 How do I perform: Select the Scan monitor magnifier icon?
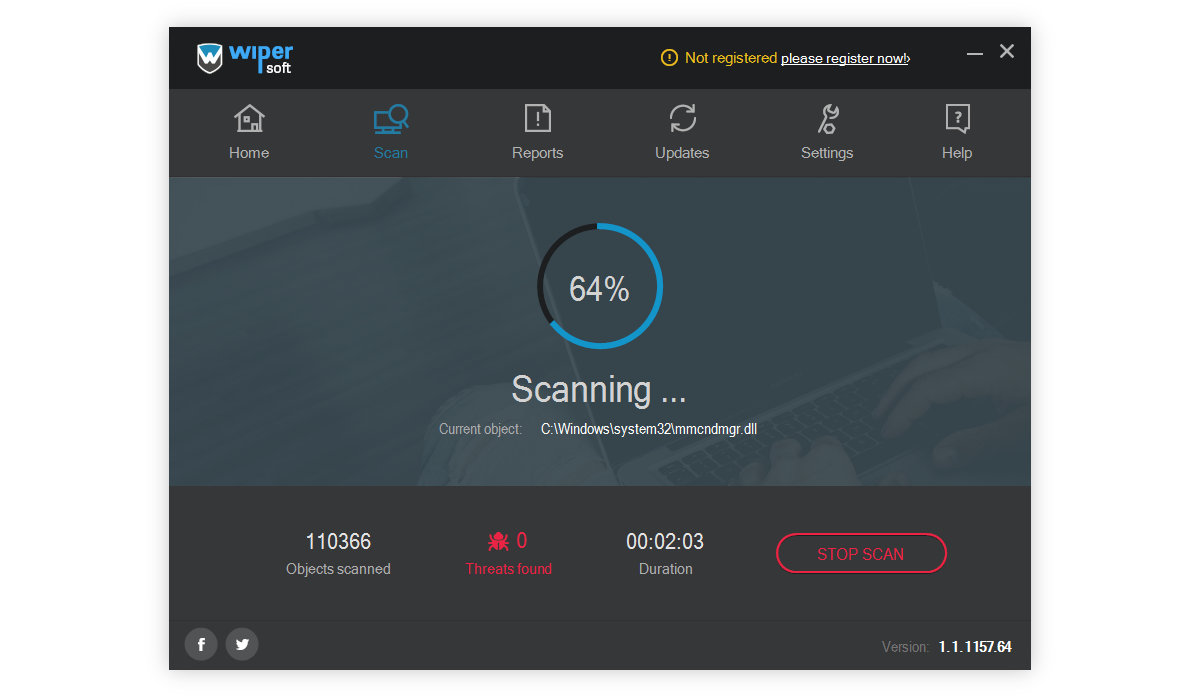pos(391,119)
